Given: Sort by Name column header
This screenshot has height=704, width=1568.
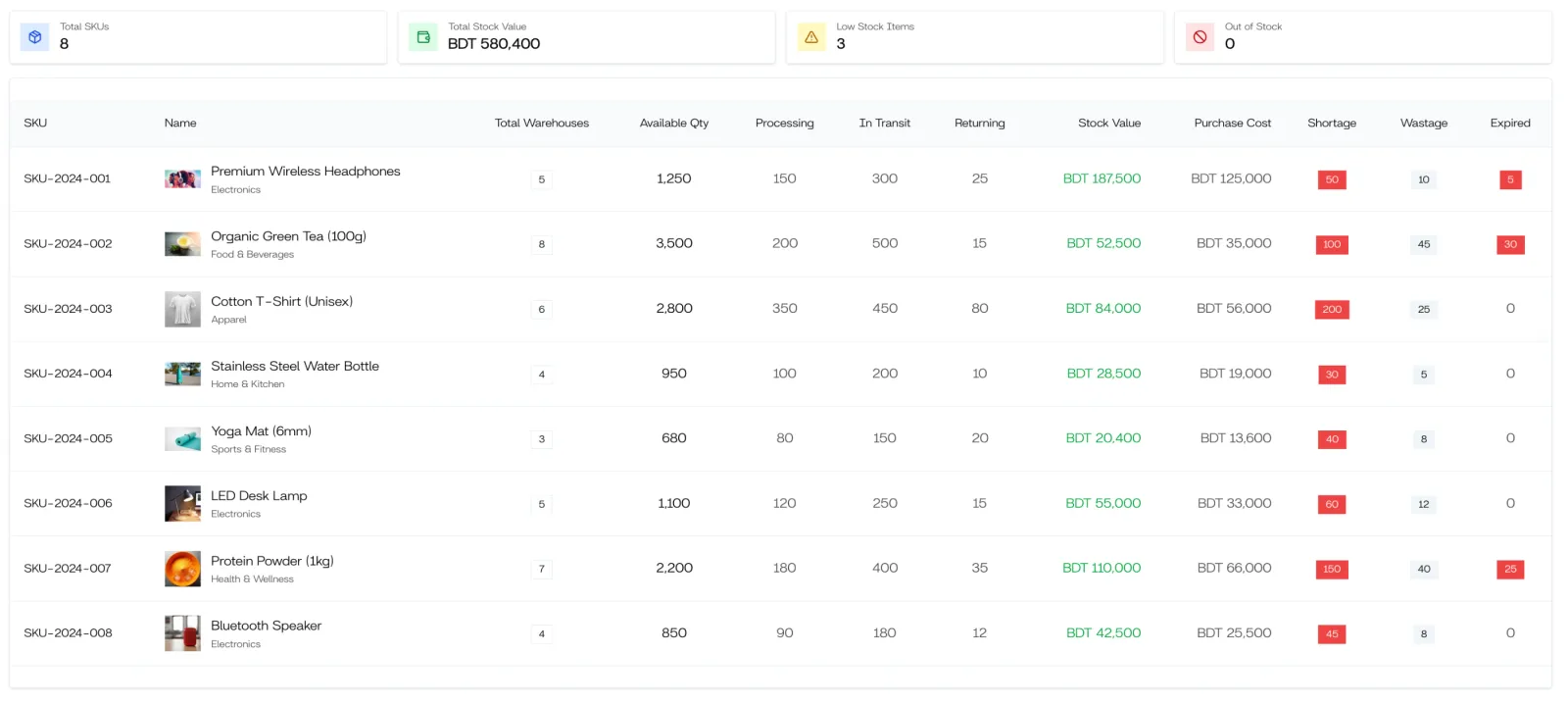Looking at the screenshot, I should pyautogui.click(x=180, y=124).
